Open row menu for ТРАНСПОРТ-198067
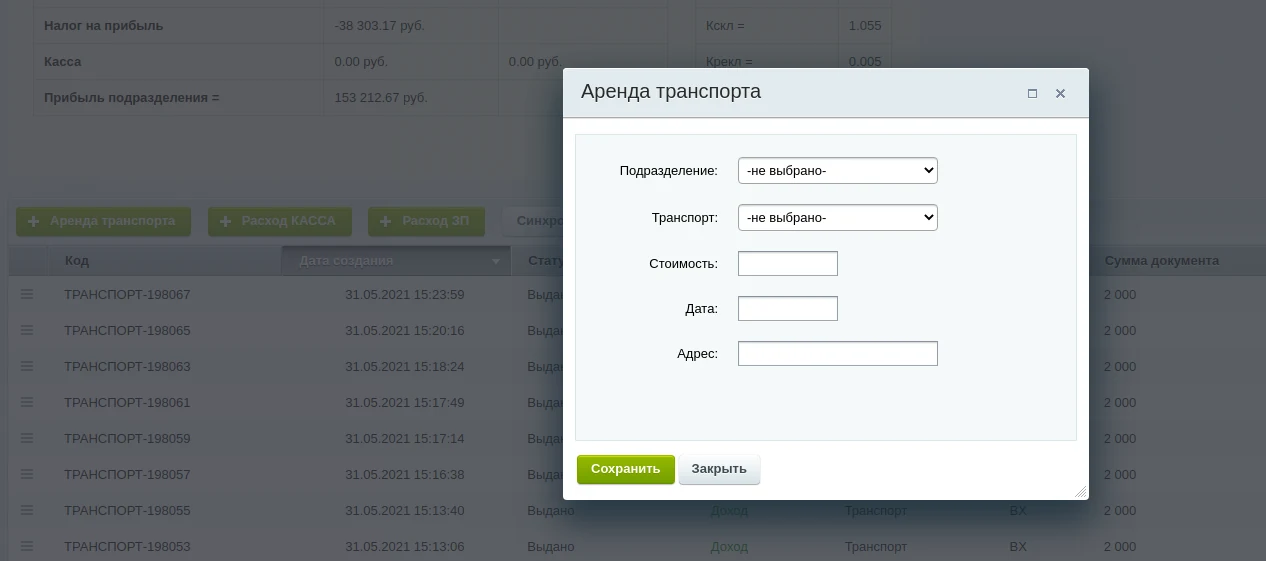 click(x=27, y=294)
